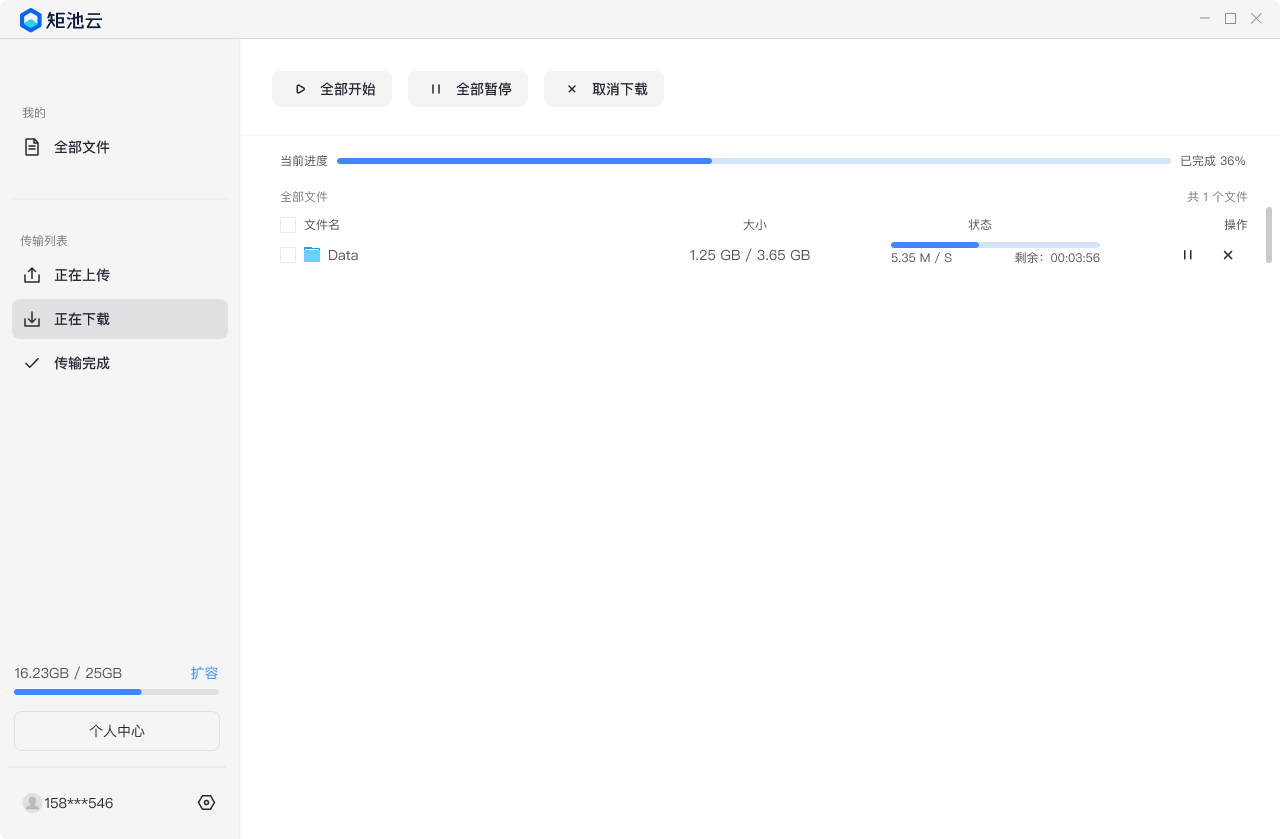Screen dimensions: 1280x839
Task: Click the 大小 column header
Action: (x=755, y=225)
